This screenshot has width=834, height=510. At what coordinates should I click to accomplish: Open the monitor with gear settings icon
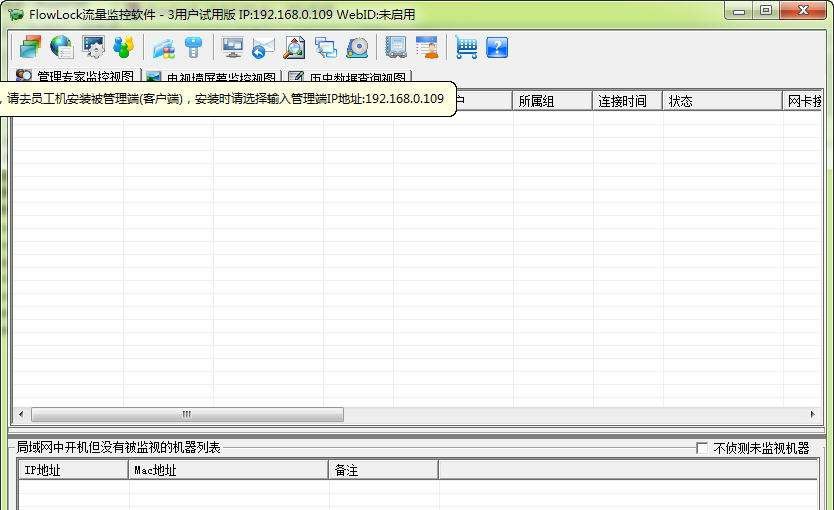93,47
